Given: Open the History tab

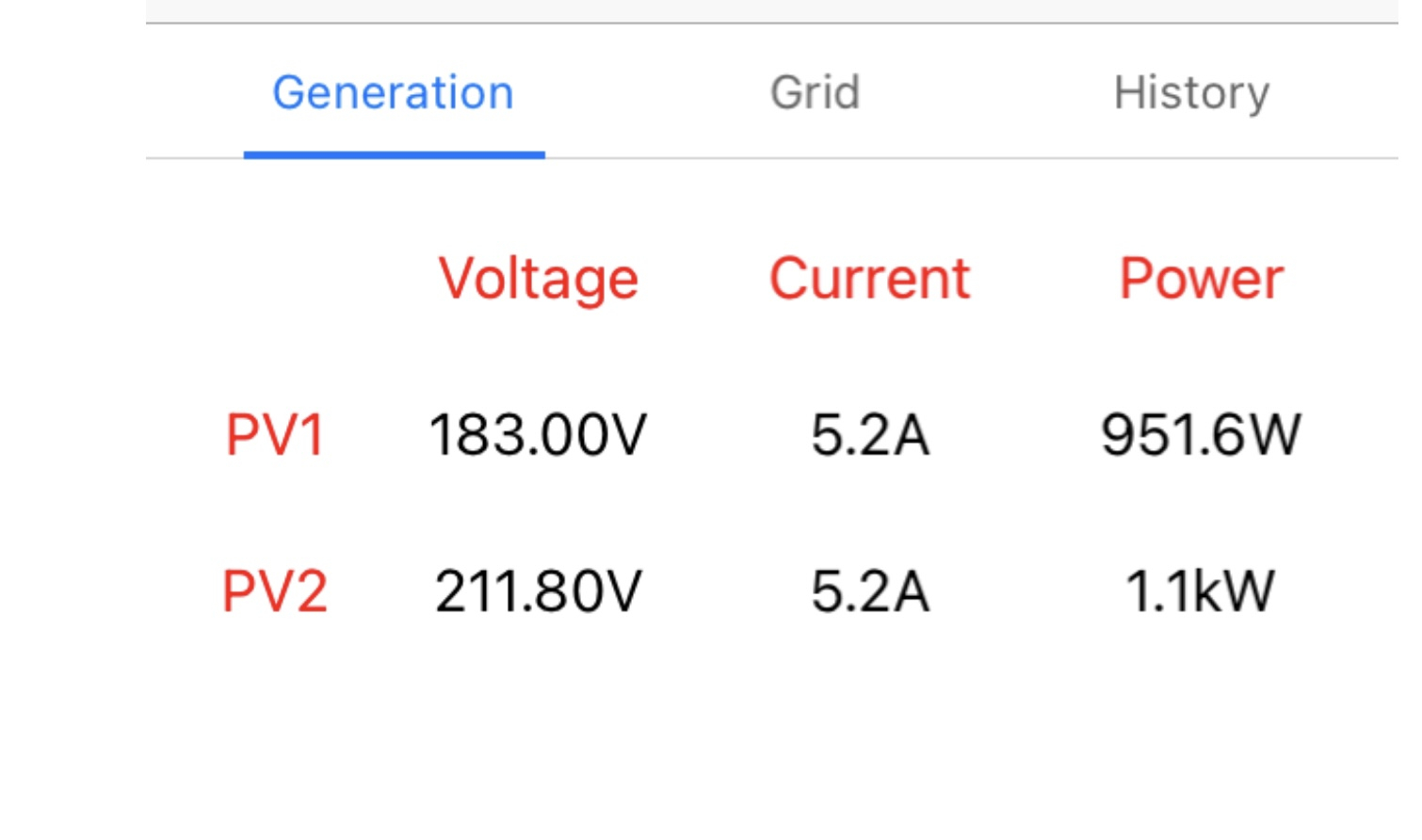Looking at the screenshot, I should [x=1191, y=94].
